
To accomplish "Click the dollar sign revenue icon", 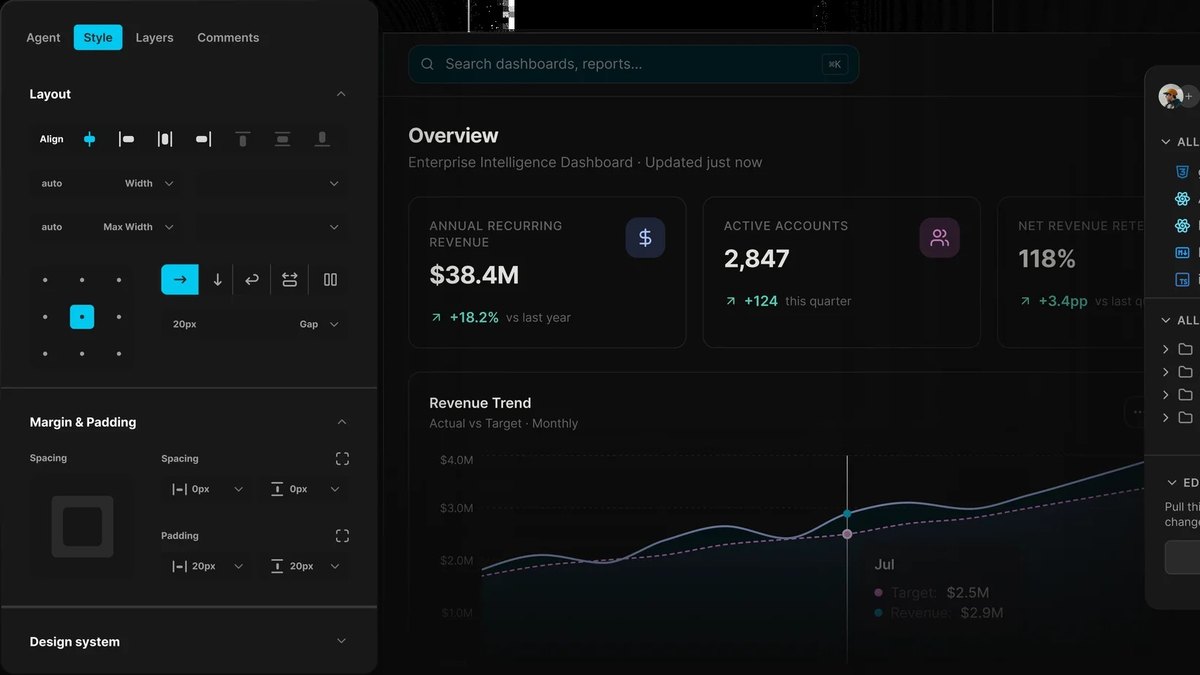I will (645, 238).
